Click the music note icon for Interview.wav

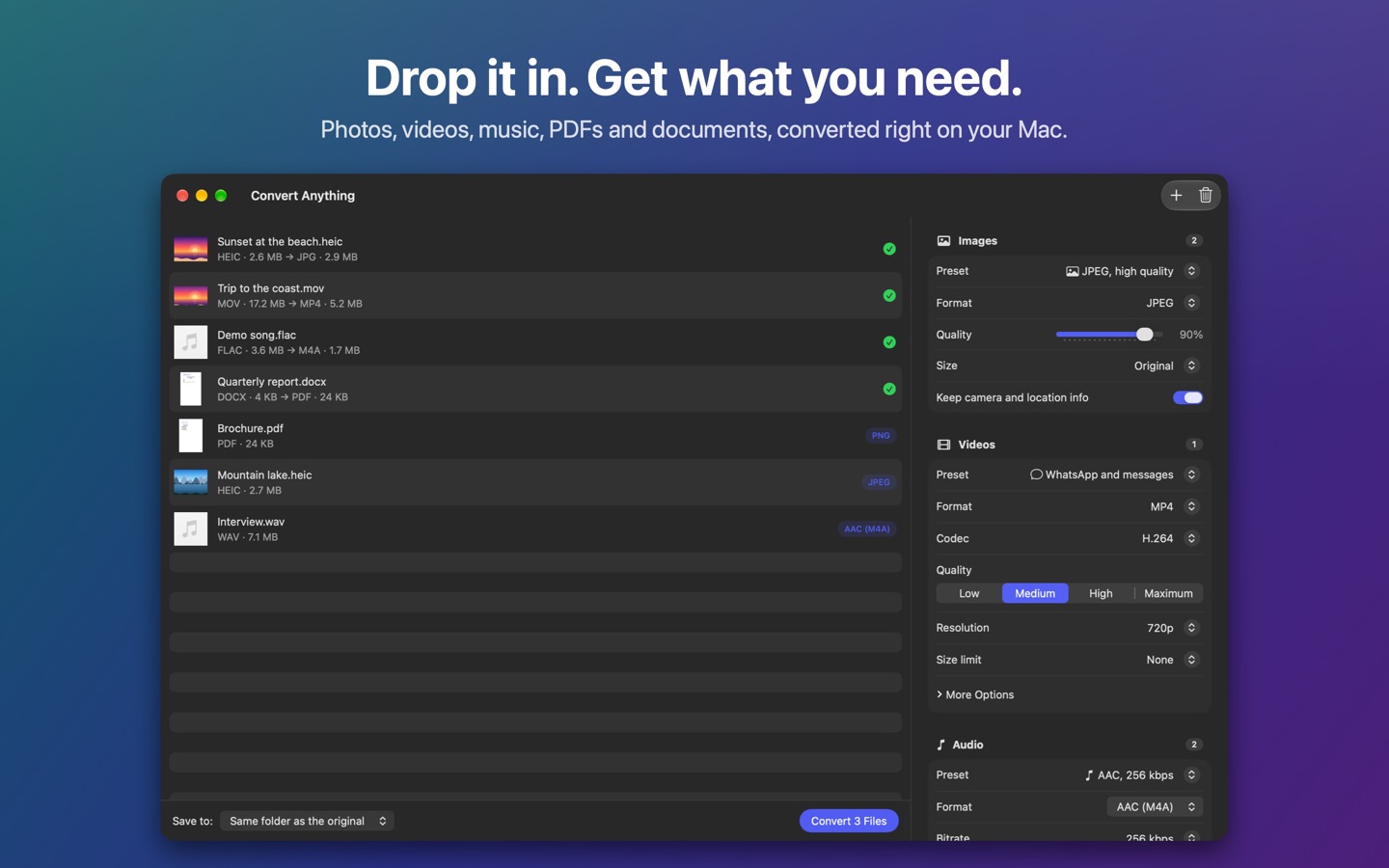tap(190, 529)
